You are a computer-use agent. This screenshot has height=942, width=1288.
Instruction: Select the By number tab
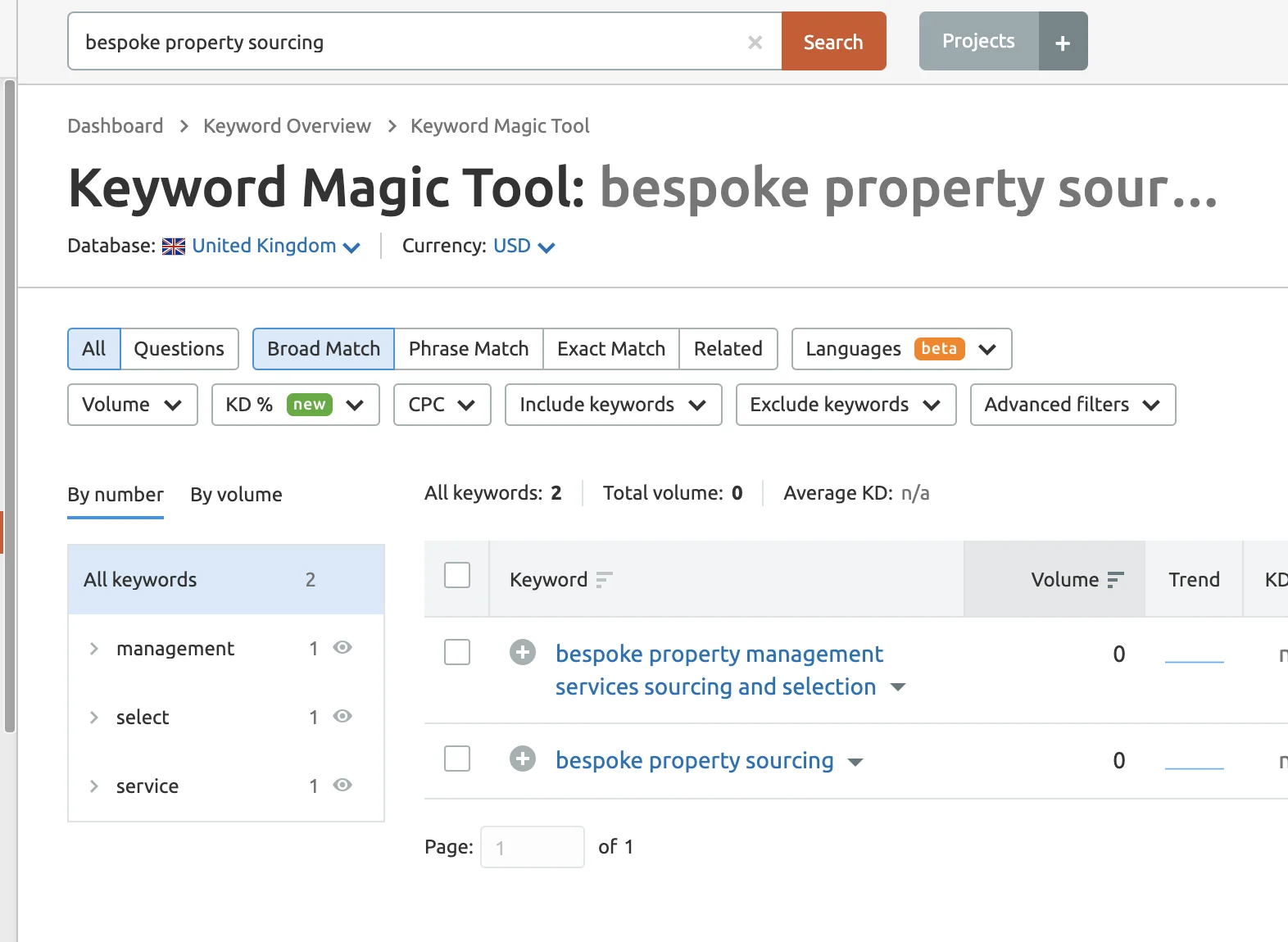(x=116, y=495)
